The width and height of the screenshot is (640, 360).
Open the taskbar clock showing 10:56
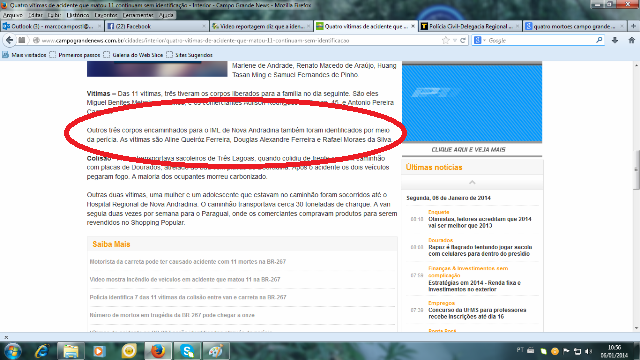[x=614, y=351]
